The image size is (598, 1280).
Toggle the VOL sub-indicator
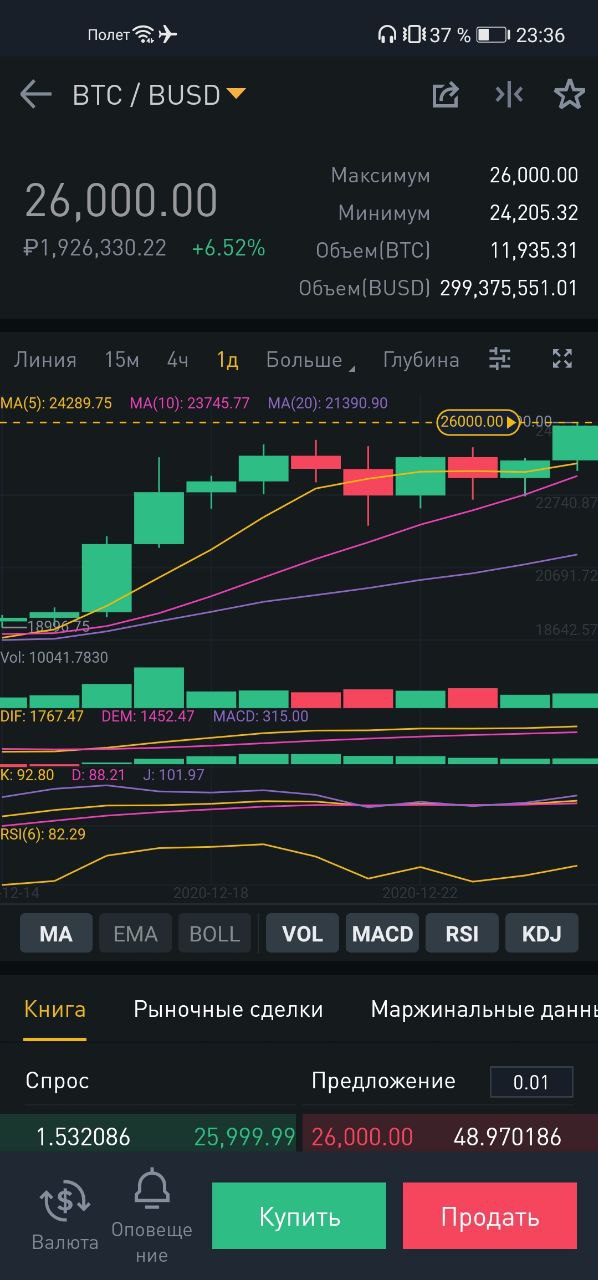(303, 934)
